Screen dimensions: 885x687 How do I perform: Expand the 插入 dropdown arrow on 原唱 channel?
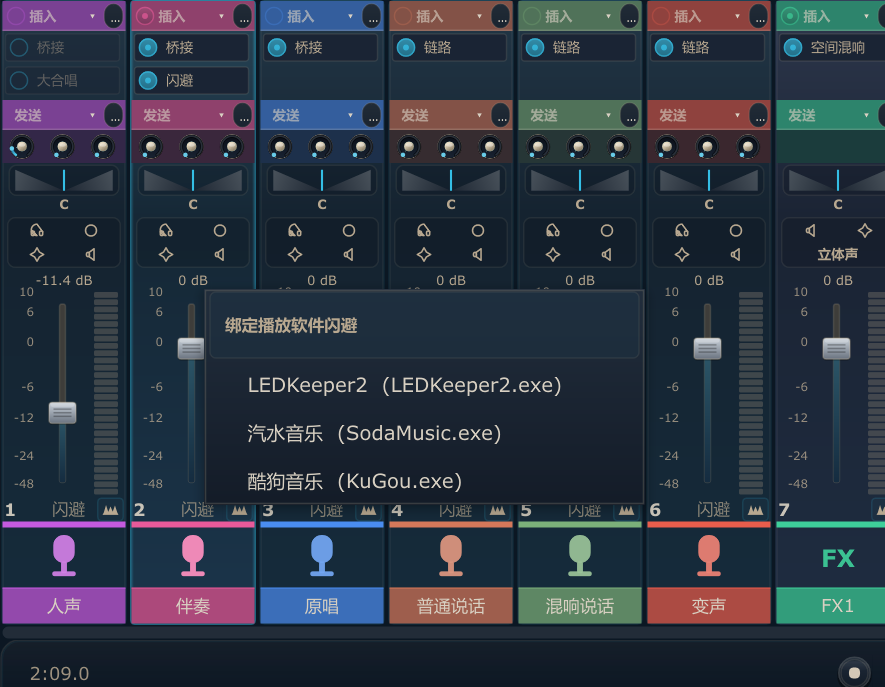(x=351, y=16)
